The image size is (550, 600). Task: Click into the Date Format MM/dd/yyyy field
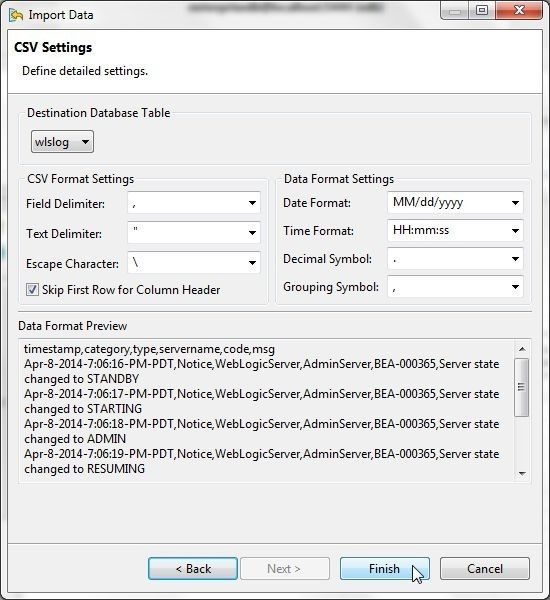448,202
